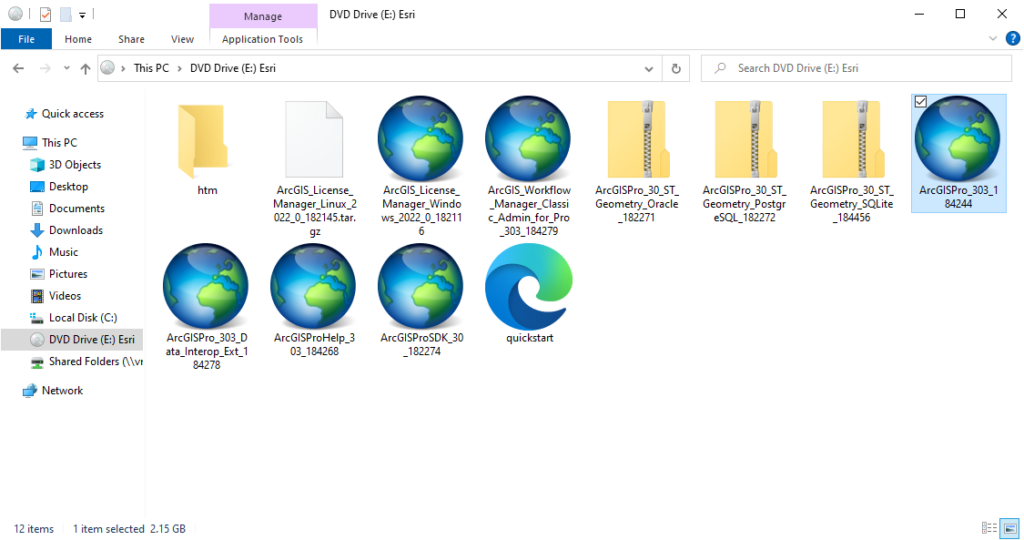Select the quickstart Edge icon
The width and height of the screenshot is (1024, 540).
pos(529,286)
